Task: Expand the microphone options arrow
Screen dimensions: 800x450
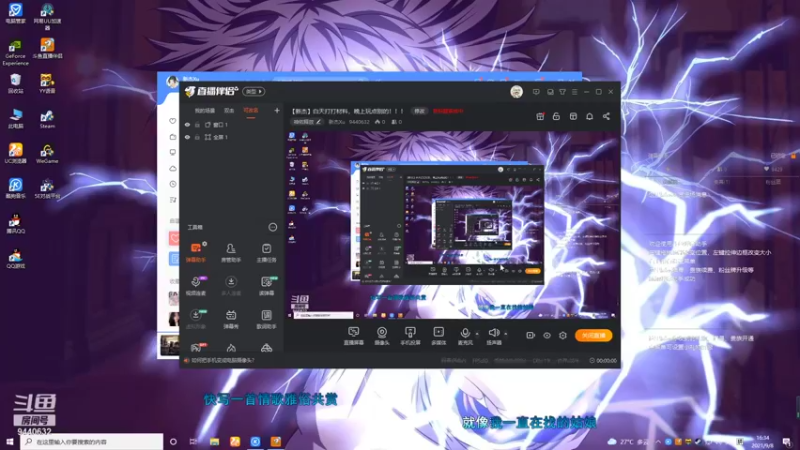Action: pyautogui.click(x=477, y=334)
